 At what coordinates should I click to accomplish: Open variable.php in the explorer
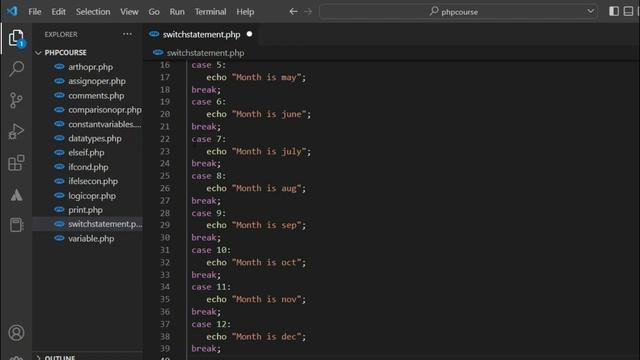pos(91,238)
